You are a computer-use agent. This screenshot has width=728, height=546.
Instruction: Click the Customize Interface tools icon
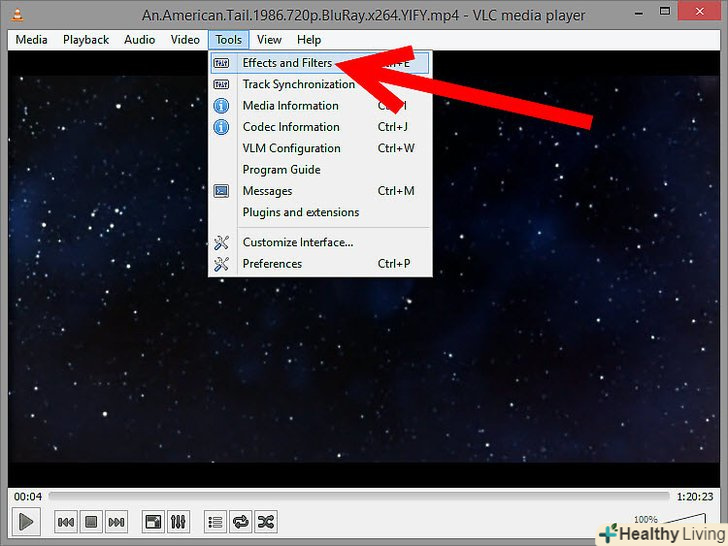coord(221,242)
